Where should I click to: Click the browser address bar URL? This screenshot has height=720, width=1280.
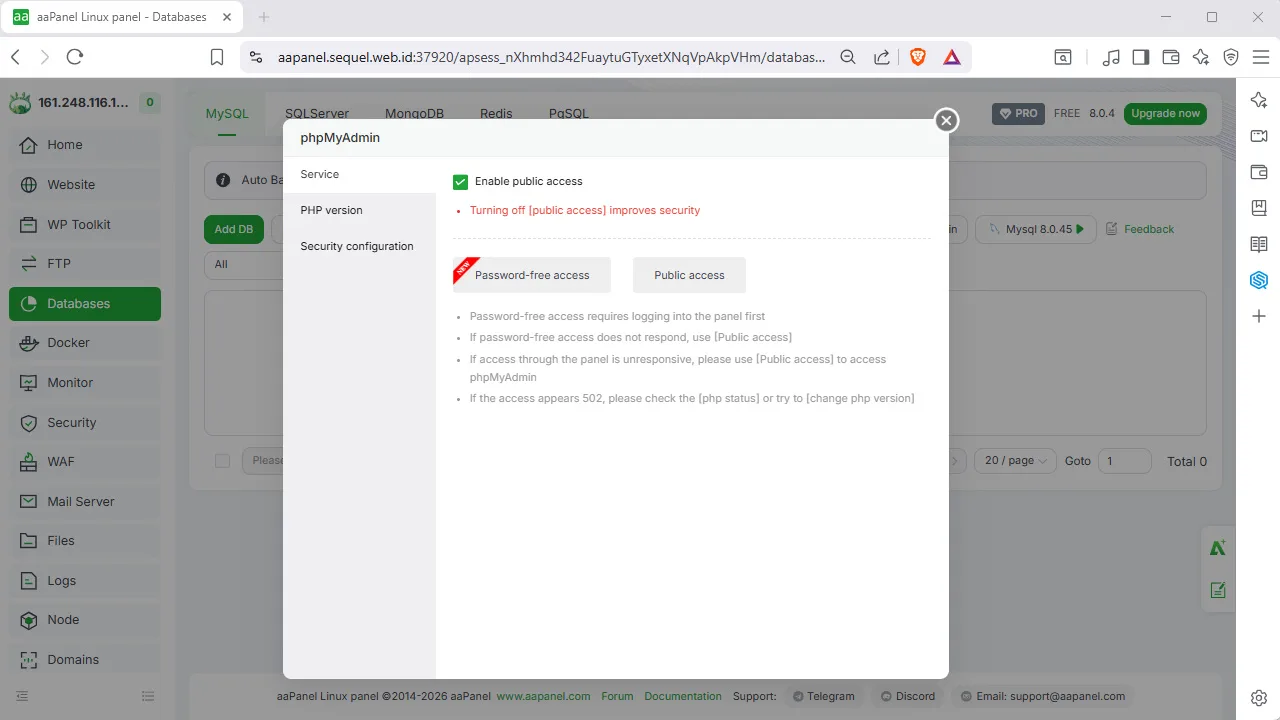(552, 57)
